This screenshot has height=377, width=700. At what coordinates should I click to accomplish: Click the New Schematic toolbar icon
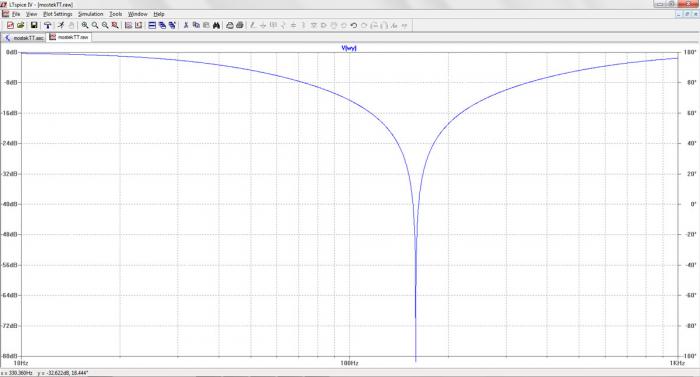10,25
